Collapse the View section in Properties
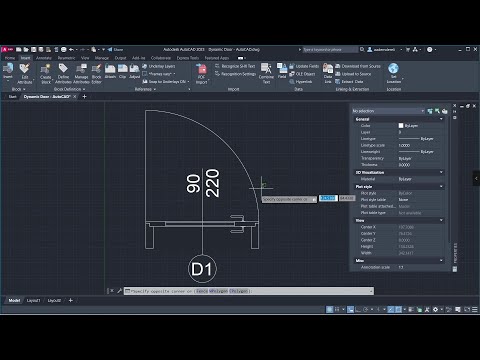Image resolution: width=480 pixels, height=360 pixels. [441, 220]
